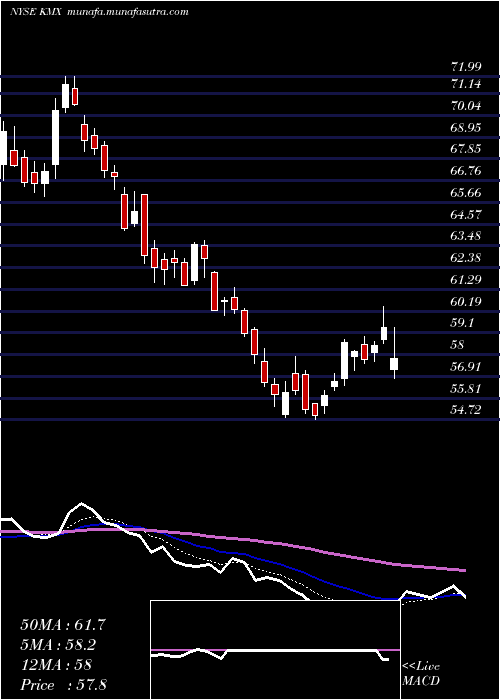Click the 12MA : 58 readout
This screenshot has width=500, height=700.
coord(56,665)
